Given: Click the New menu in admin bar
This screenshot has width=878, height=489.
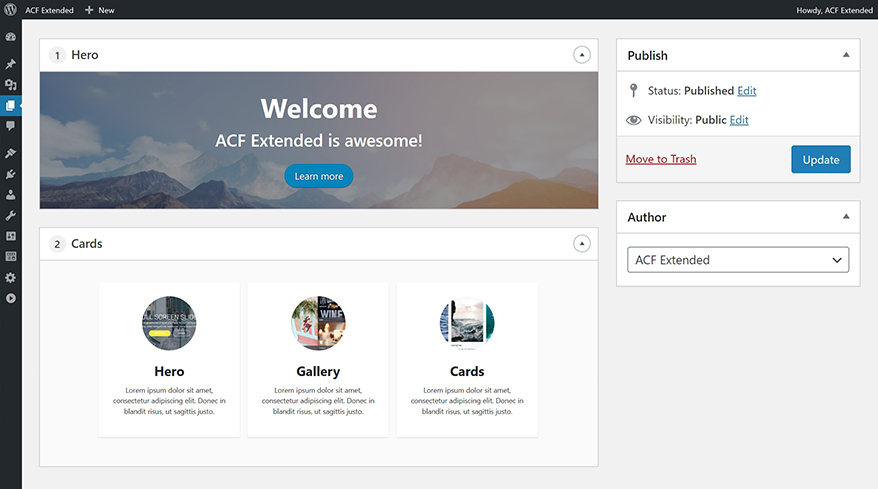Looking at the screenshot, I should click(99, 10).
